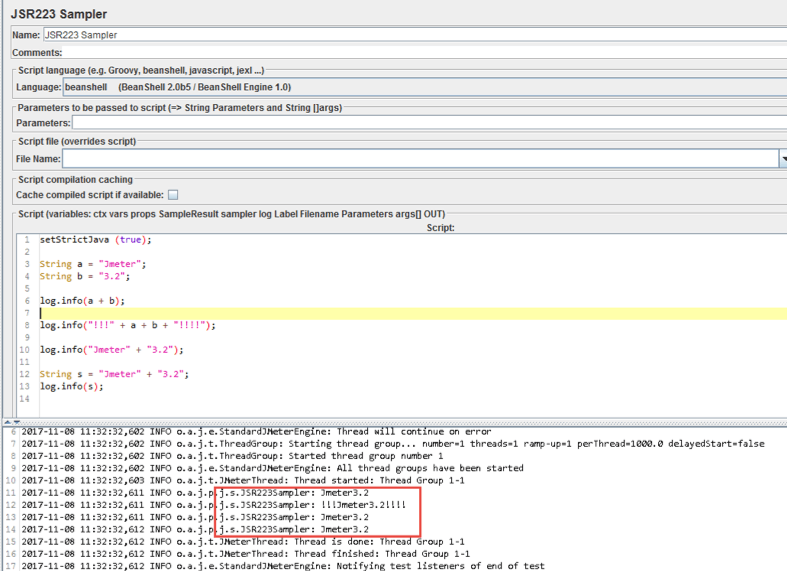Click line number 14 in script gutter
This screenshot has height=571, width=787.
click(x=25, y=398)
